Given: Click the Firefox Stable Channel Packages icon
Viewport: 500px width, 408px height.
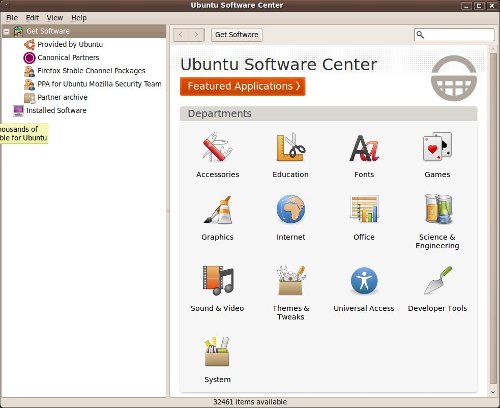Looking at the screenshot, I should click(x=29, y=71).
